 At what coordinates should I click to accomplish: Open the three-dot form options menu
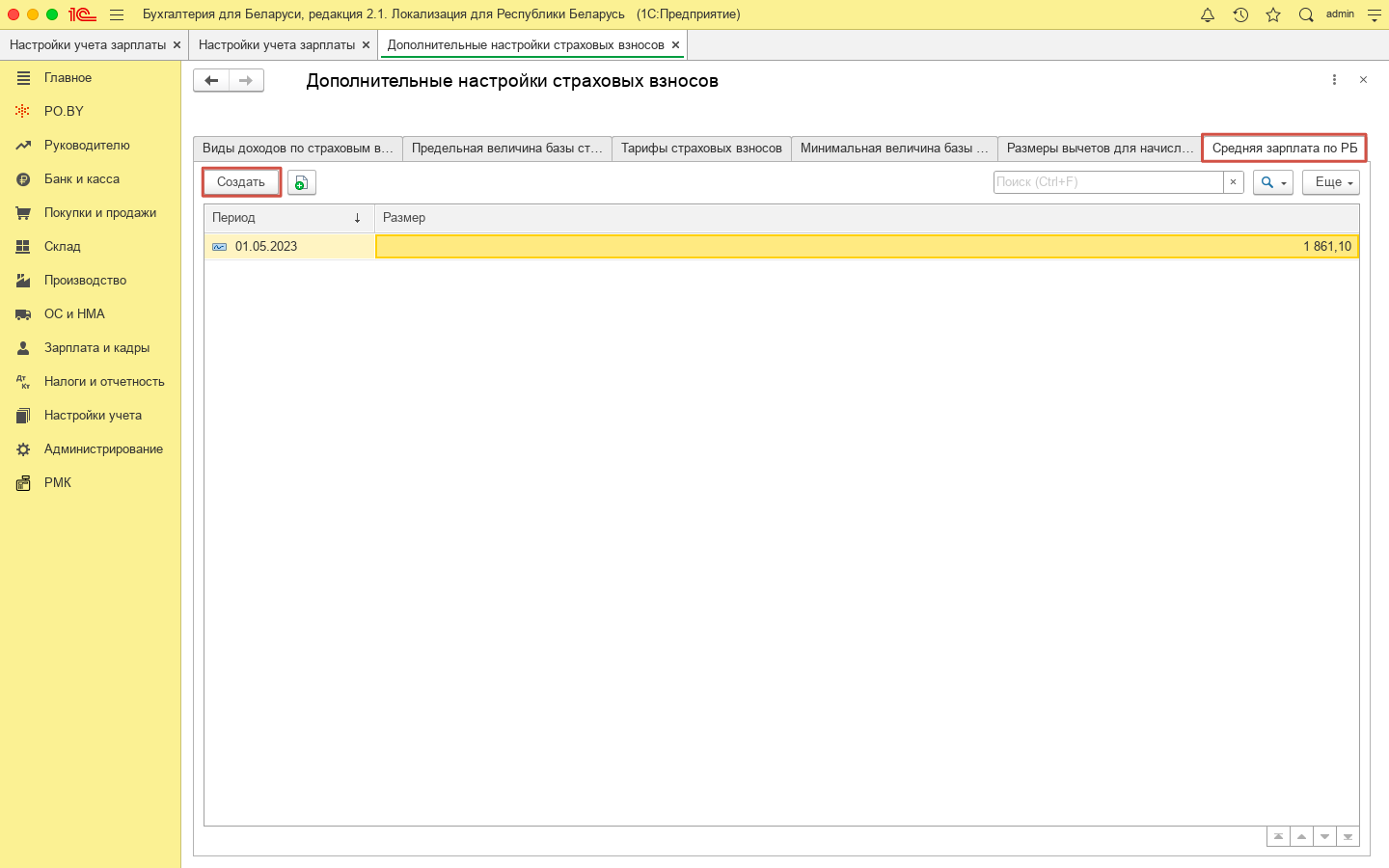pyautogui.click(x=1334, y=80)
